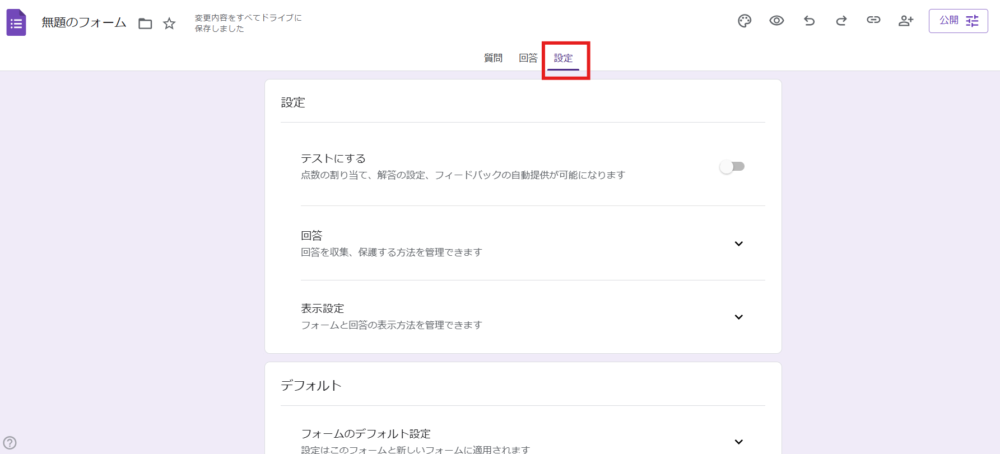Expand the 表示設定 section
Viewport: 1000px width, 454px height.
(739, 317)
